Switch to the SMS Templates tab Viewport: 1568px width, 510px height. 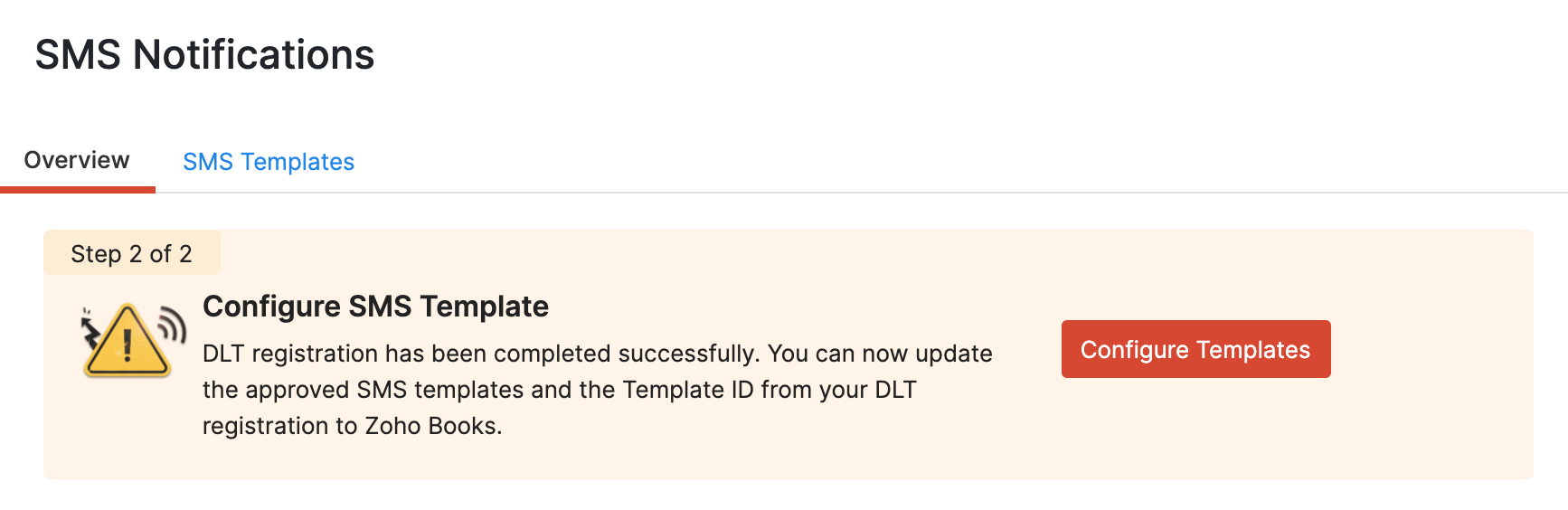click(x=269, y=162)
